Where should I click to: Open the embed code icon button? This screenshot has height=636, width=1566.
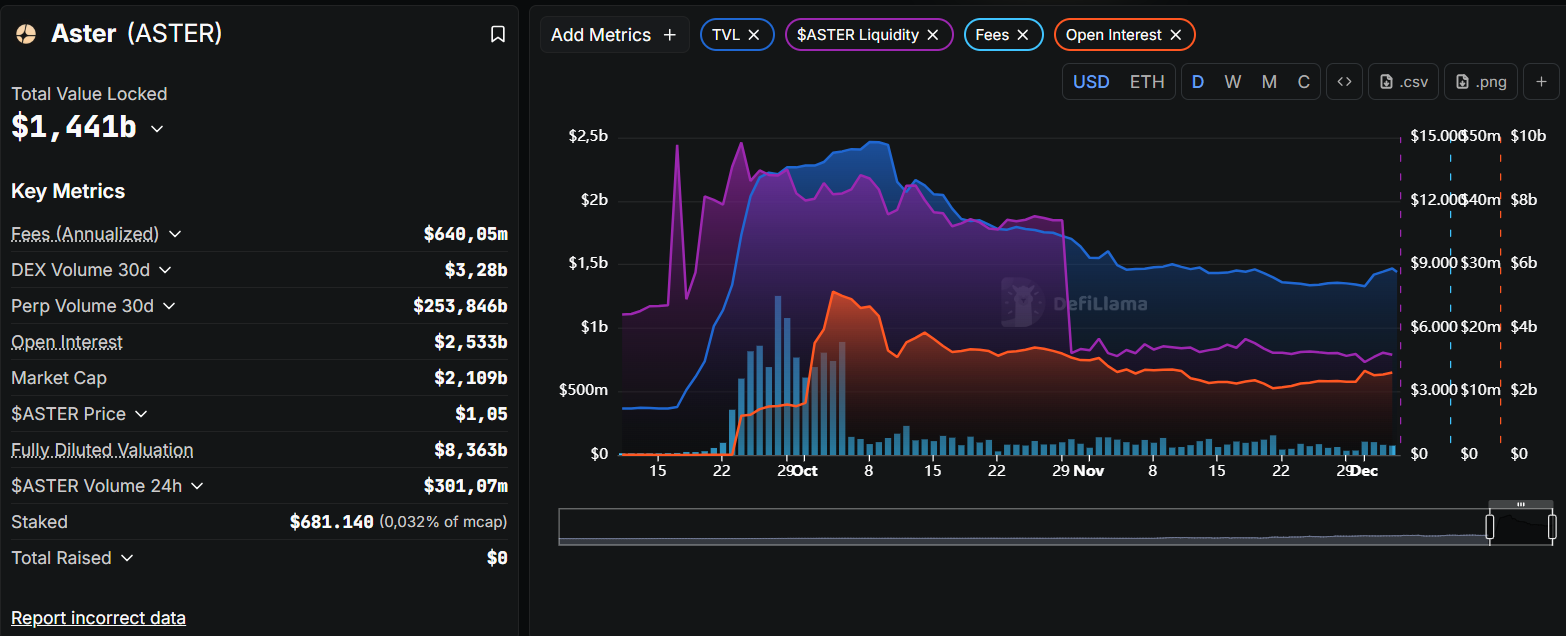pyautogui.click(x=1344, y=82)
